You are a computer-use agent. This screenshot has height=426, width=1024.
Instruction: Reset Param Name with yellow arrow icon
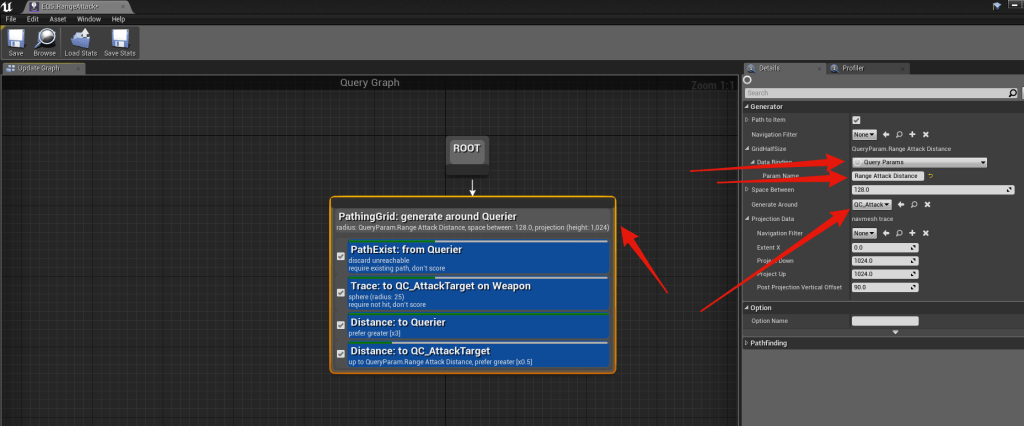click(931, 176)
